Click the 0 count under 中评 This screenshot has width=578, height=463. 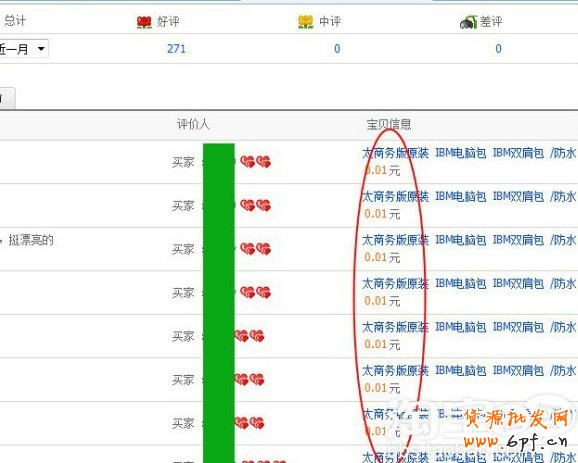(337, 49)
